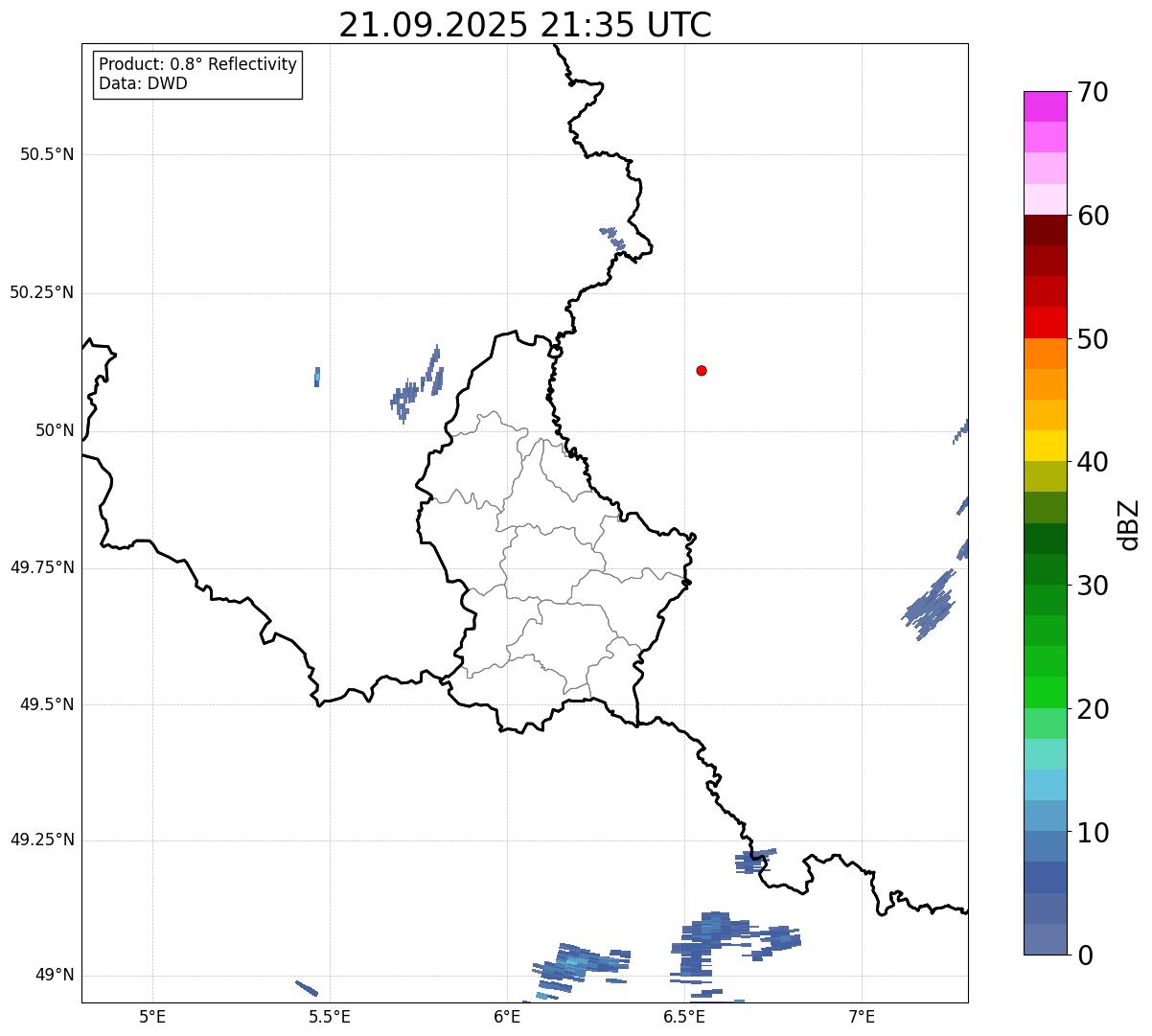Click the latitude label 49.5°N
The image size is (1152, 1036).
click(x=47, y=704)
